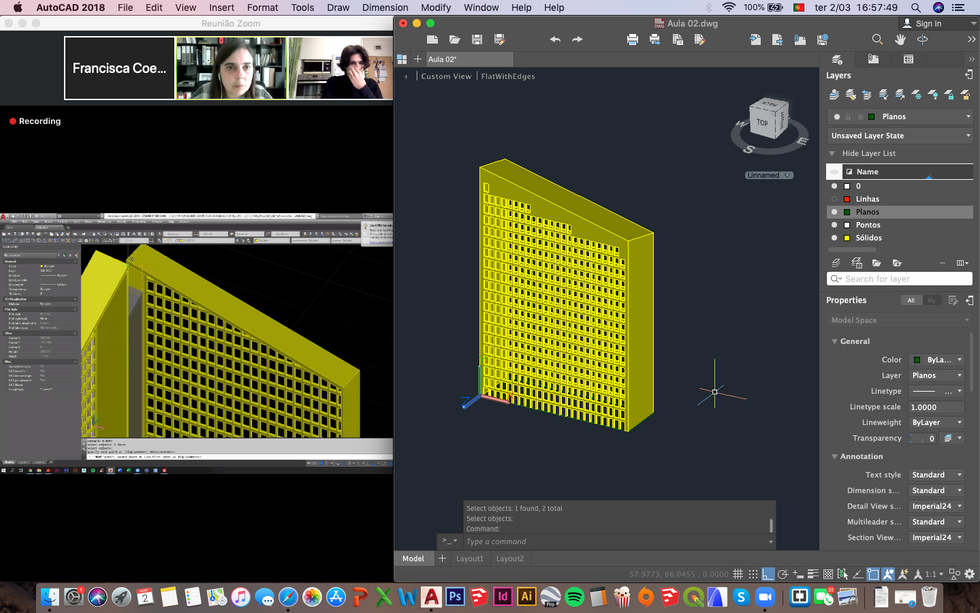Click the Unlock layer icon in Layers toolbar

click(x=966, y=94)
